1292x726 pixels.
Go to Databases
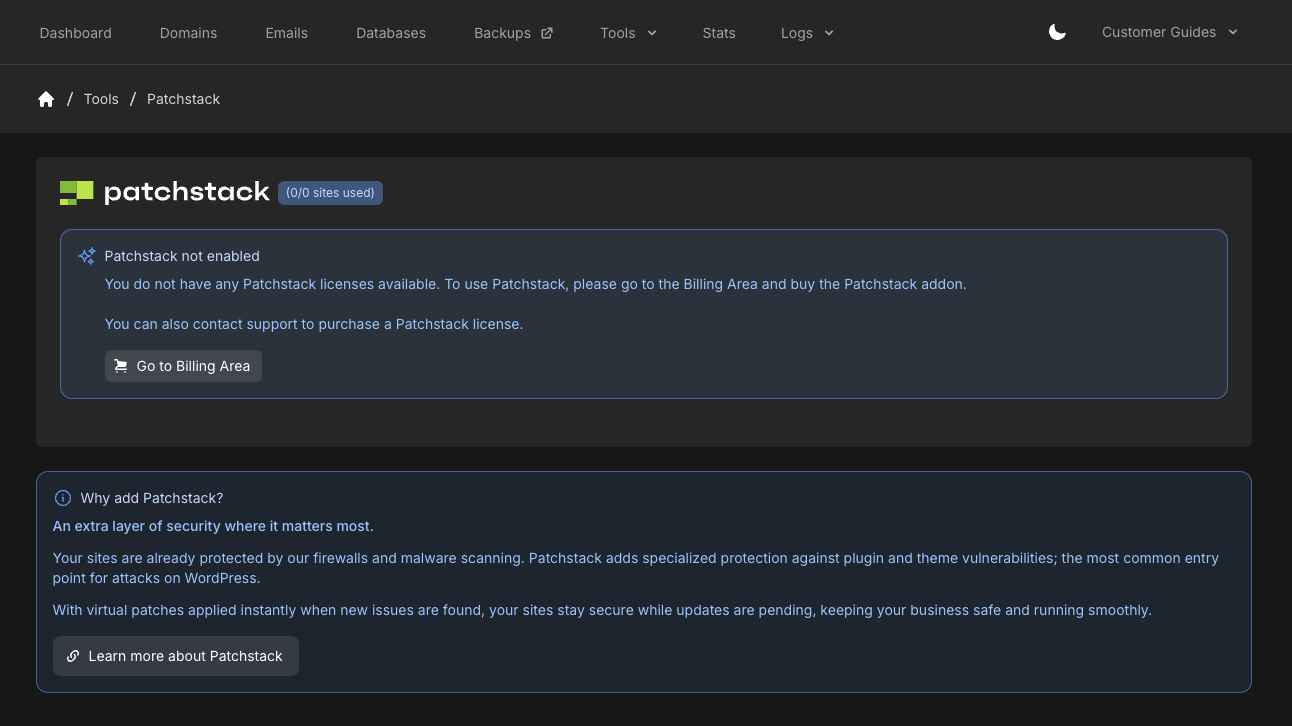391,33
